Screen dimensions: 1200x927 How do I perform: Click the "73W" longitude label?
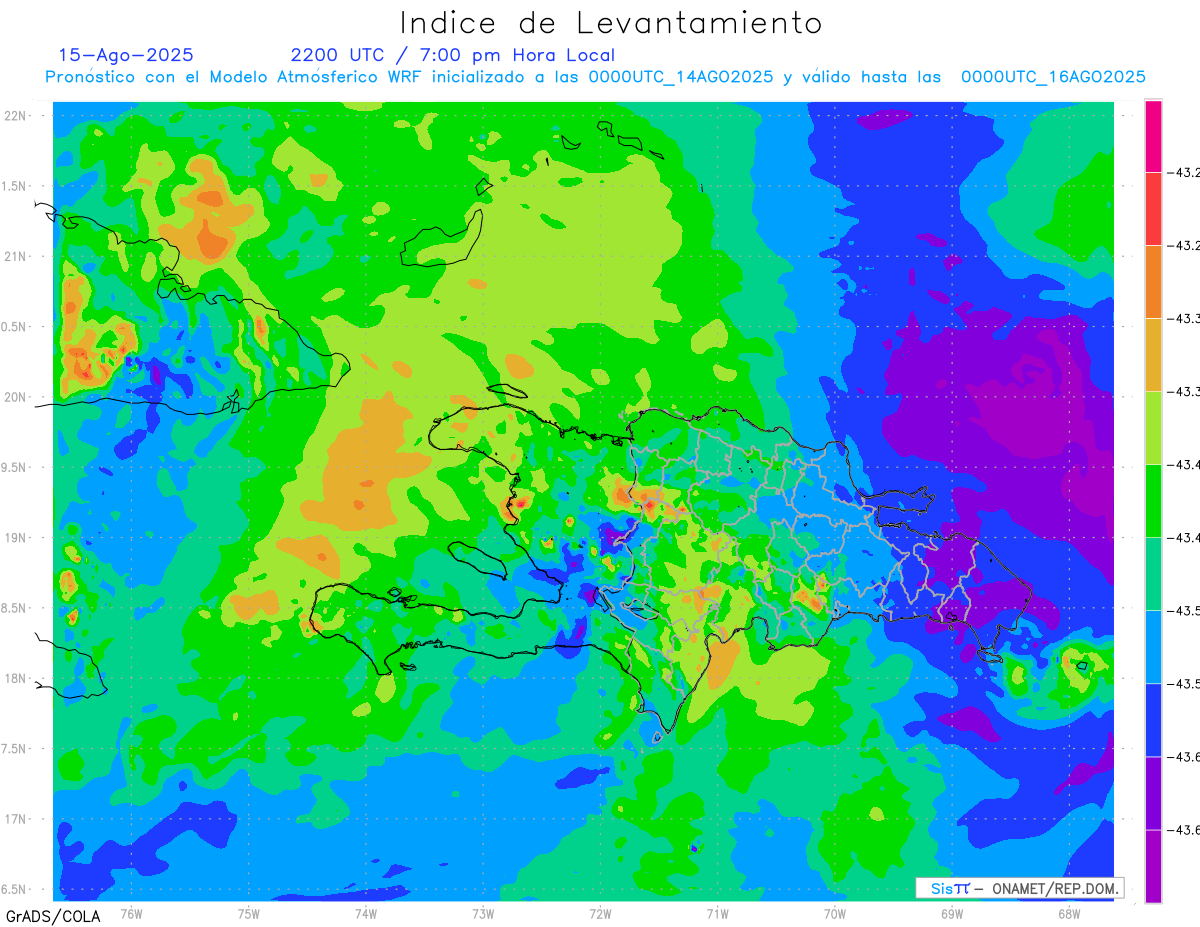click(x=483, y=913)
